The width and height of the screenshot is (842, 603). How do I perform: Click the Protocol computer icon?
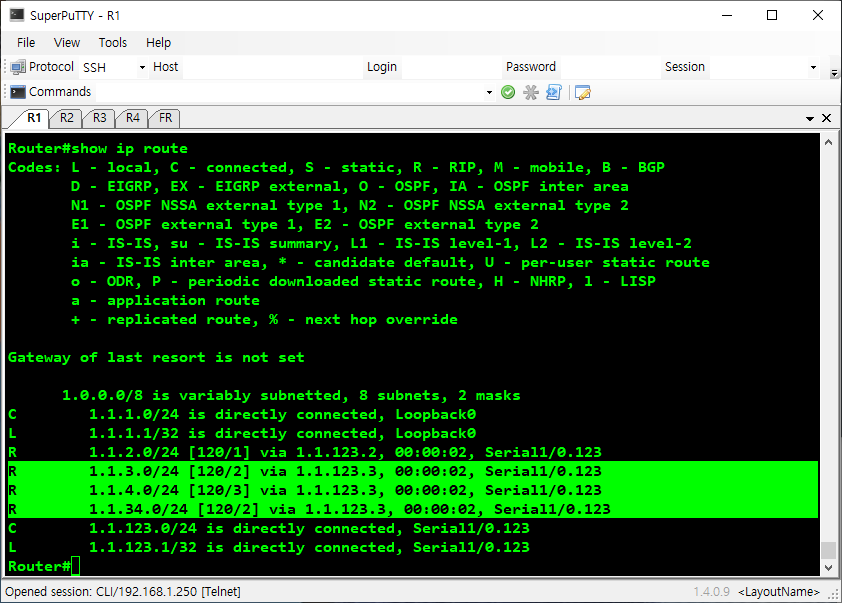[x=18, y=67]
